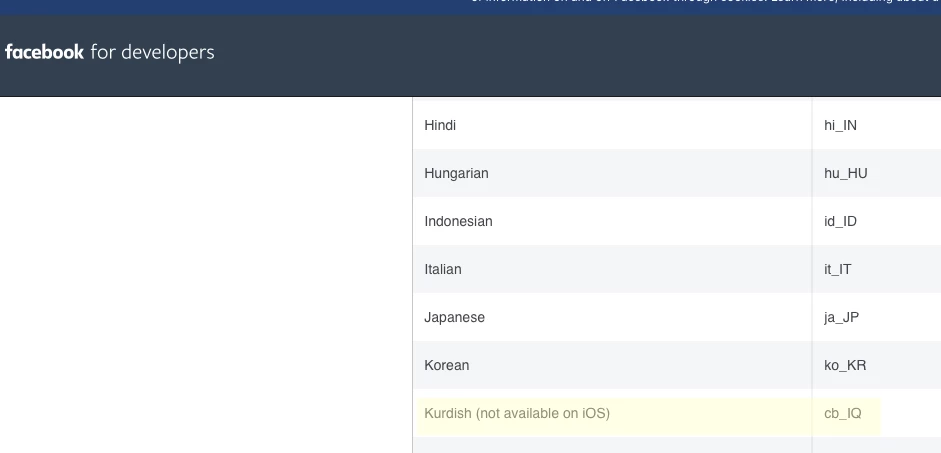Select the hi_IN locale code
This screenshot has height=453, width=941.
coord(840,125)
